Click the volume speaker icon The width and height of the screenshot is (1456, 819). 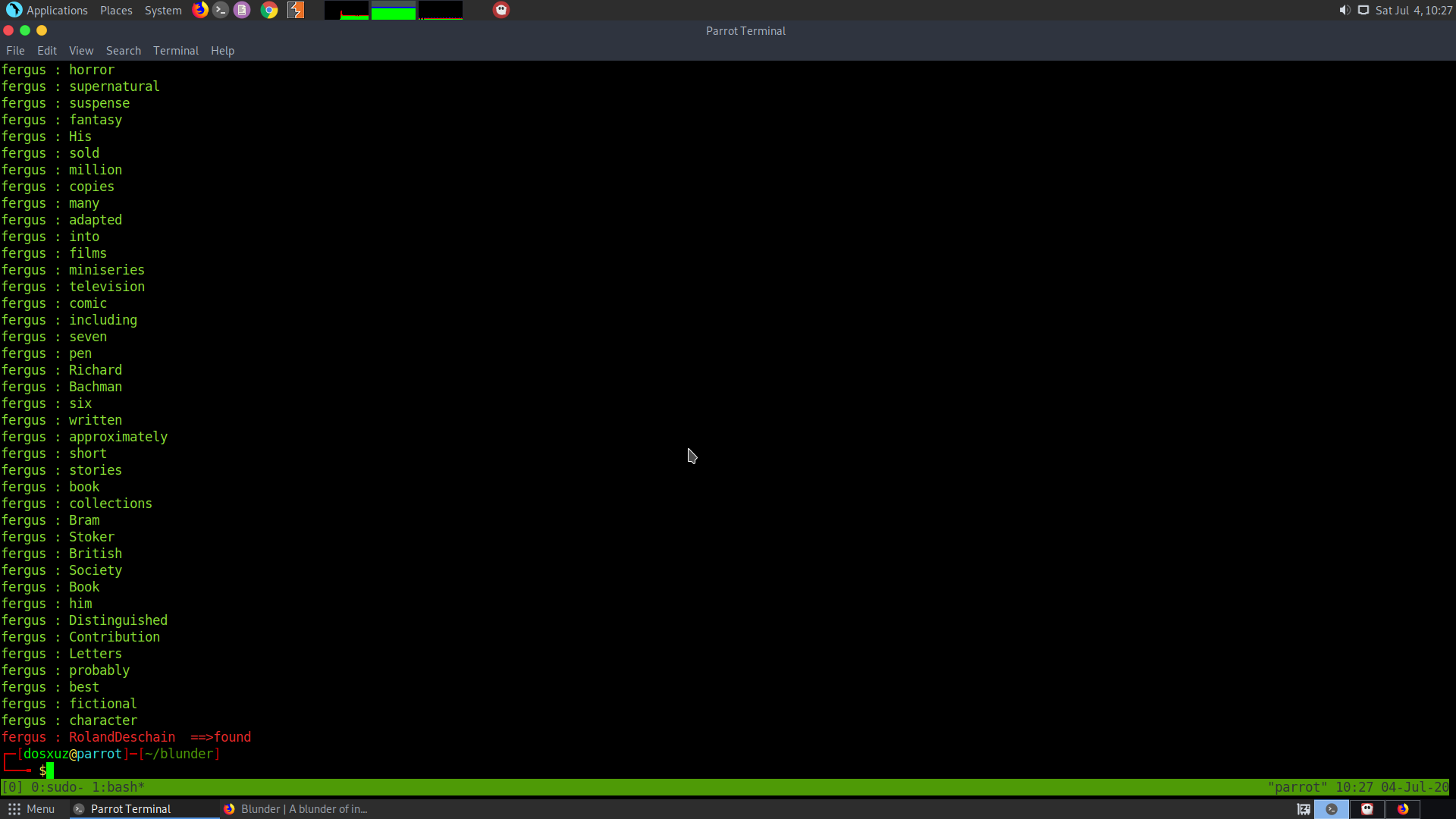coord(1345,10)
